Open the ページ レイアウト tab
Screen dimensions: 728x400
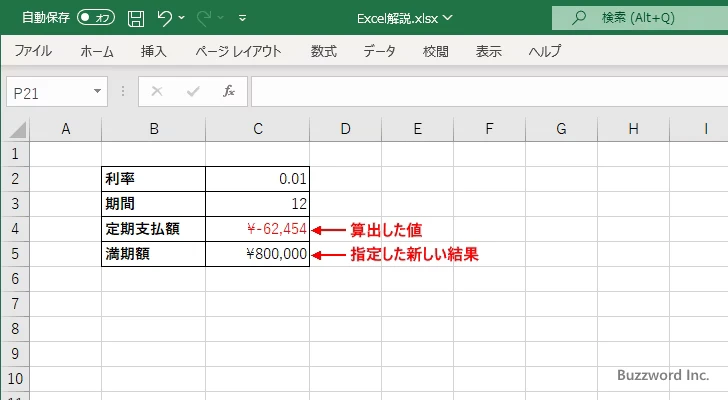(238, 51)
